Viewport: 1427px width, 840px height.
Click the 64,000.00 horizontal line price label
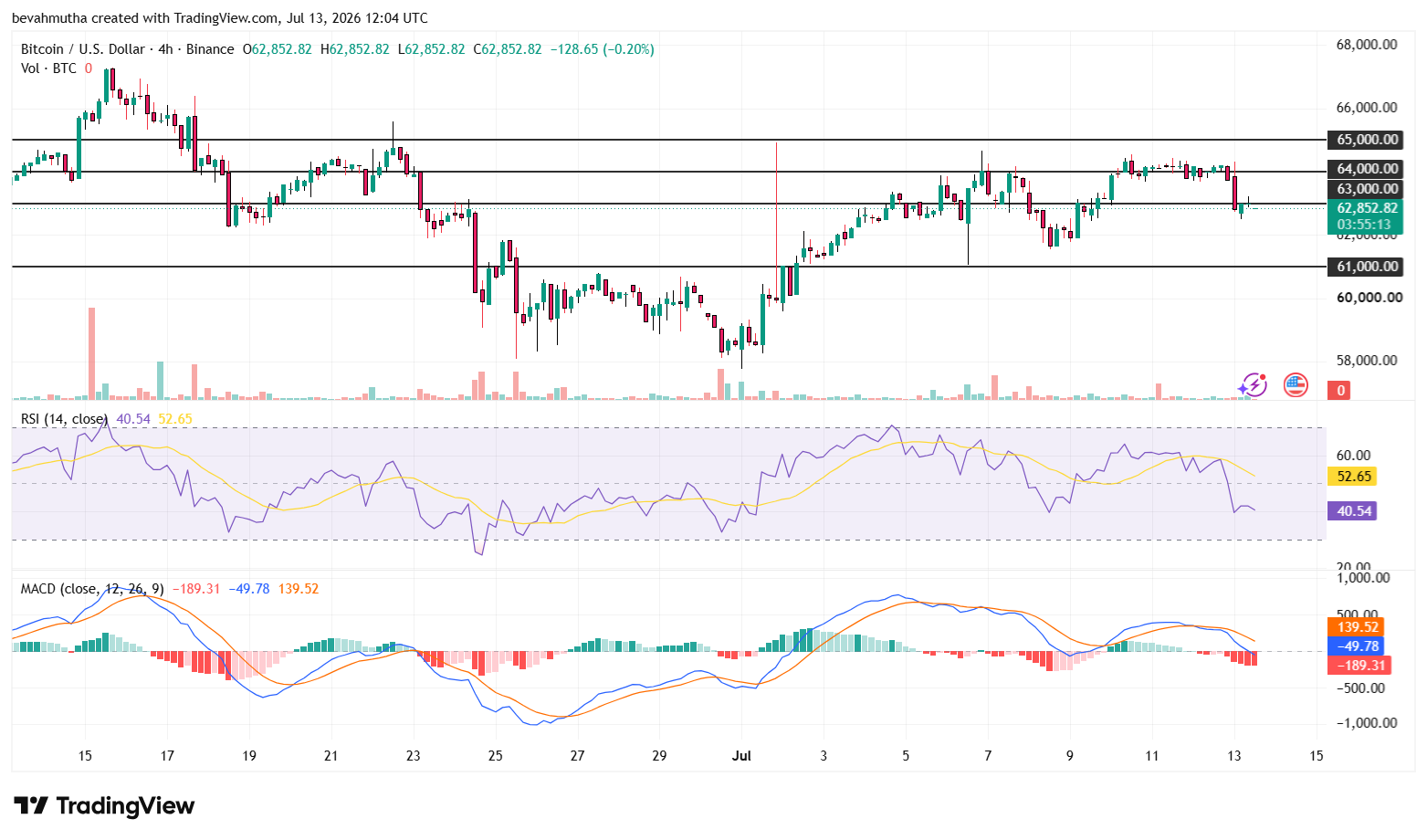pyautogui.click(x=1366, y=169)
